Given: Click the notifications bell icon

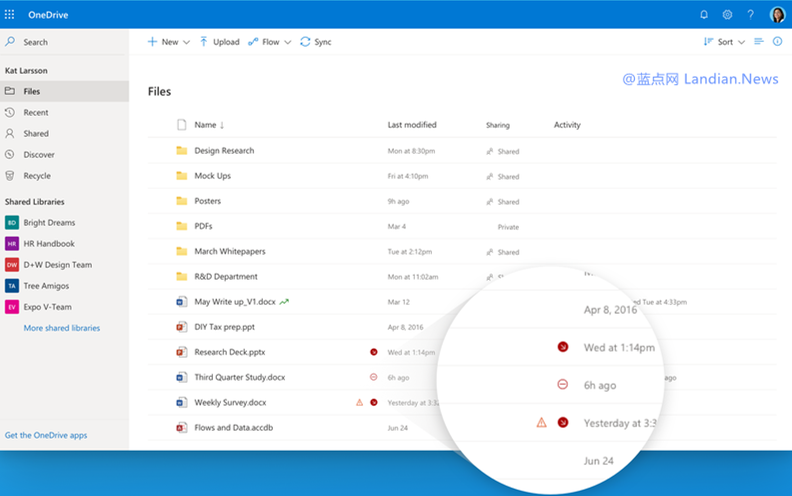Looking at the screenshot, I should click(703, 14).
